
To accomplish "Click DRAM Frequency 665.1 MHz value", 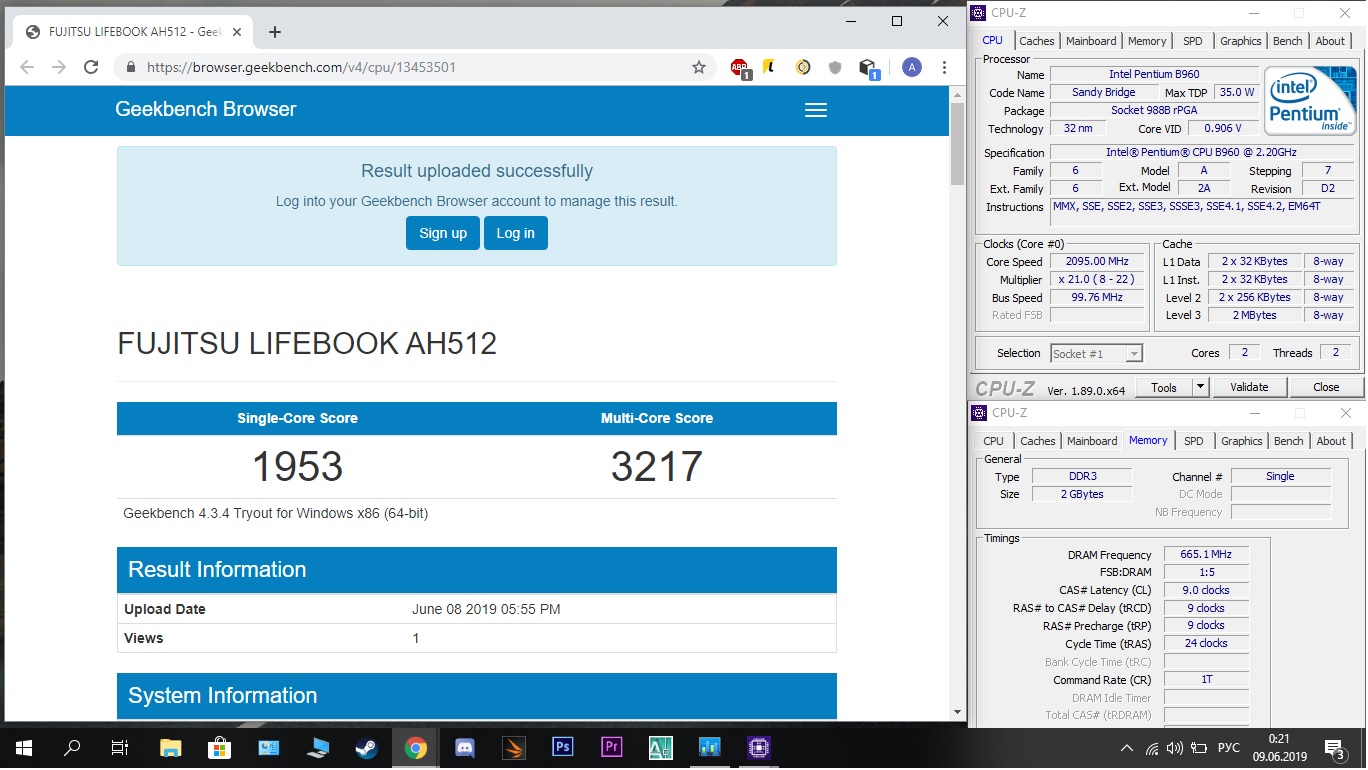I will pyautogui.click(x=1206, y=554).
